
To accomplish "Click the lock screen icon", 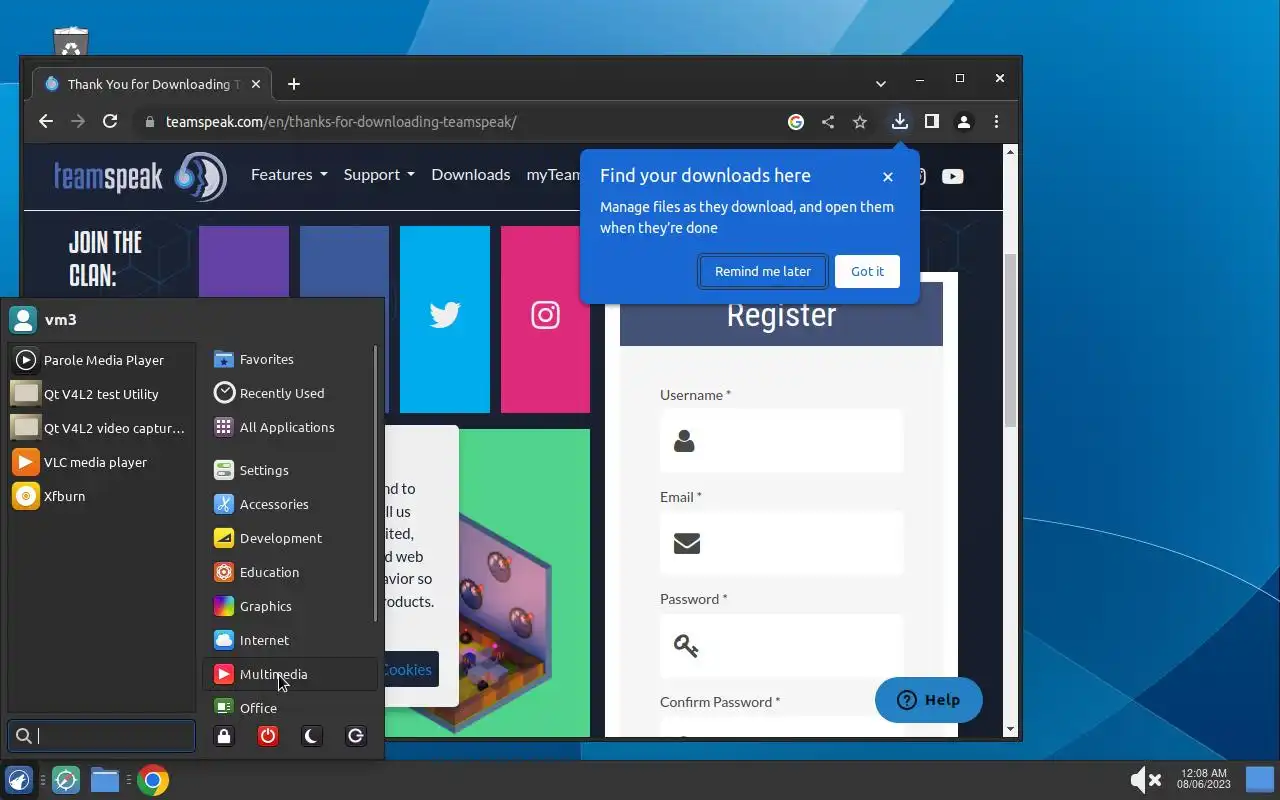I will point(224,736).
